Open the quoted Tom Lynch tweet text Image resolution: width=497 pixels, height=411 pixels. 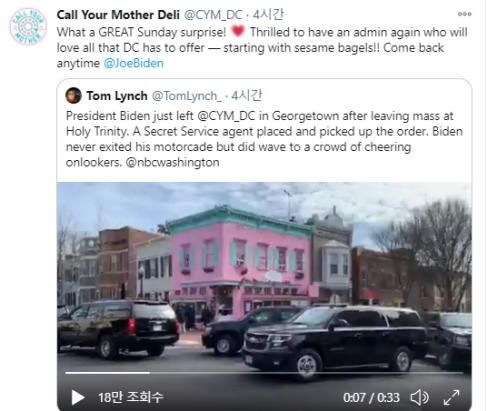pyautogui.click(x=264, y=139)
